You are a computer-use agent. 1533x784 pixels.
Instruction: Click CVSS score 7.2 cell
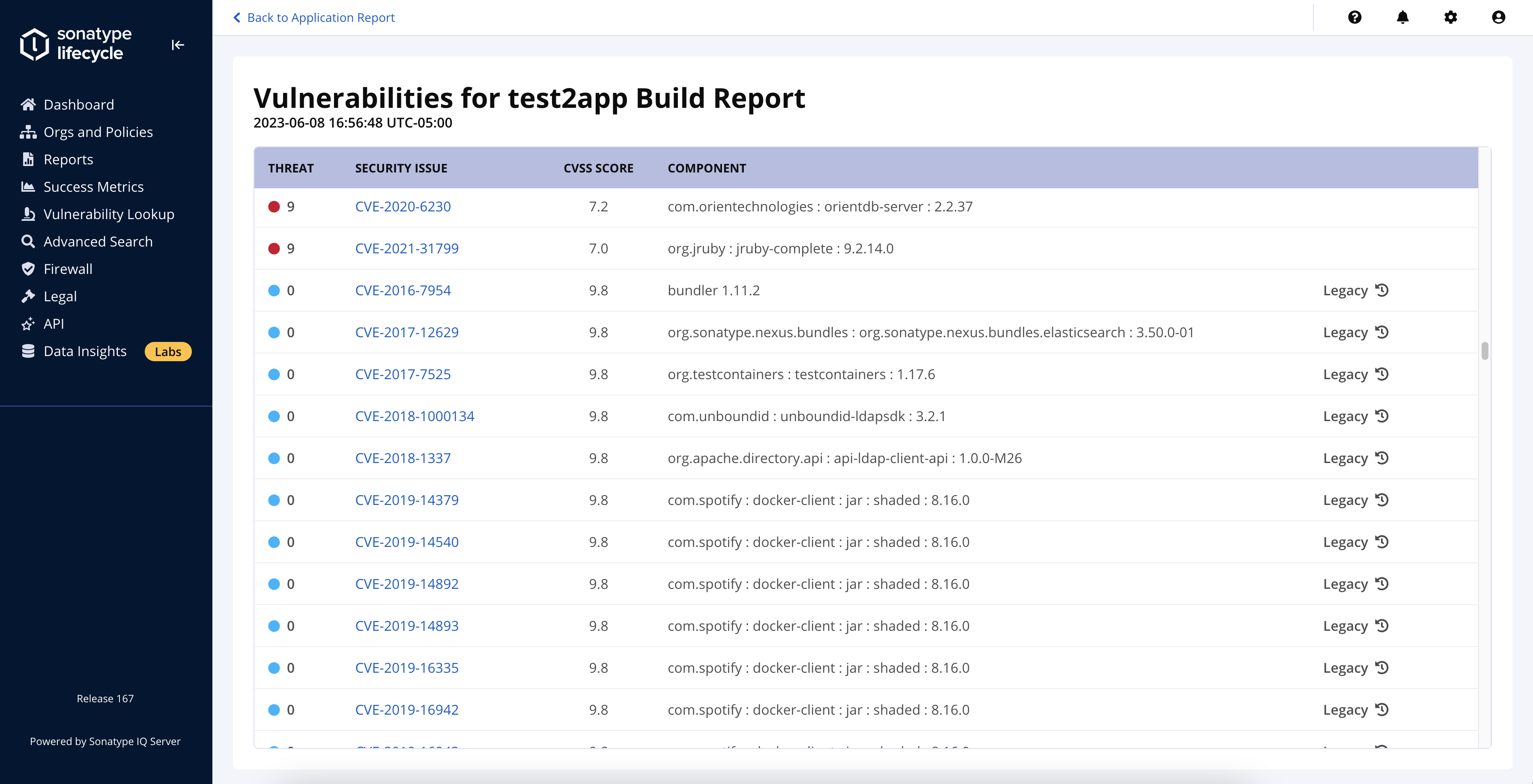tap(598, 206)
